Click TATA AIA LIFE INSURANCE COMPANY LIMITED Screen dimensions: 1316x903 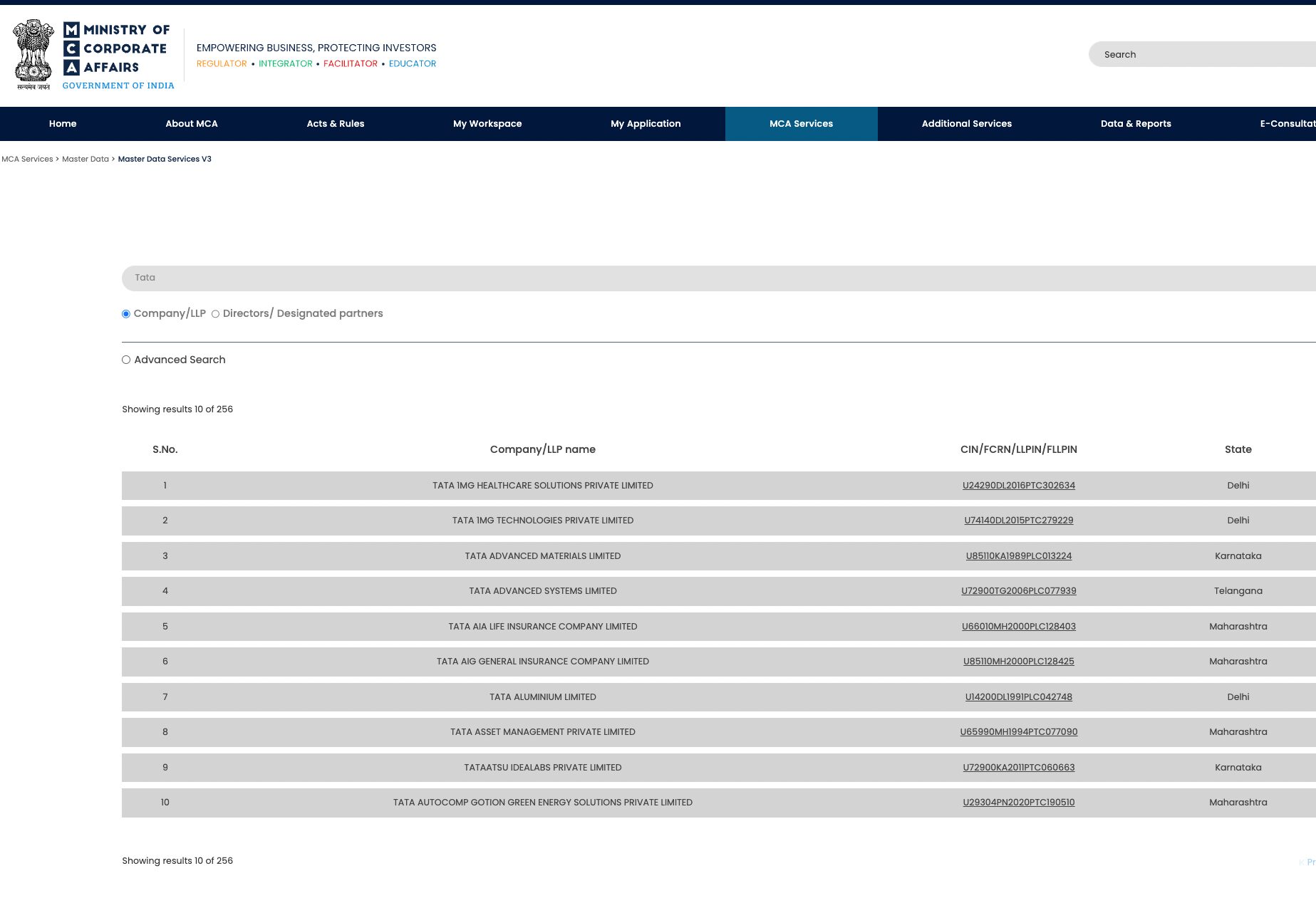pyautogui.click(x=543, y=627)
